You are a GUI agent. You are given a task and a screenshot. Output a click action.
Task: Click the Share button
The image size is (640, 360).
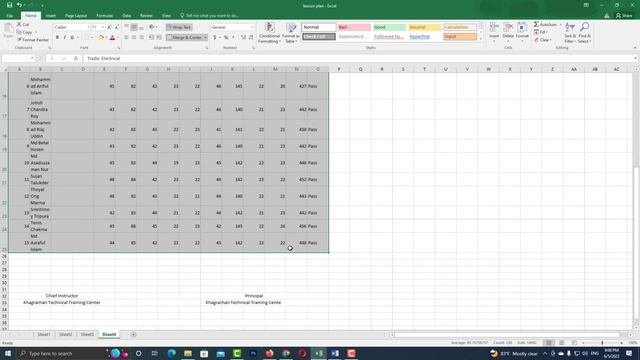(x=623, y=16)
